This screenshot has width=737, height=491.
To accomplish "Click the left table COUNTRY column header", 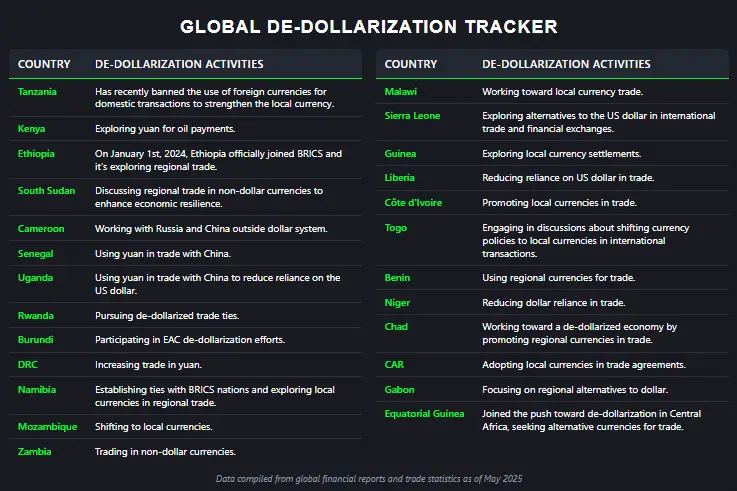I will [x=44, y=64].
